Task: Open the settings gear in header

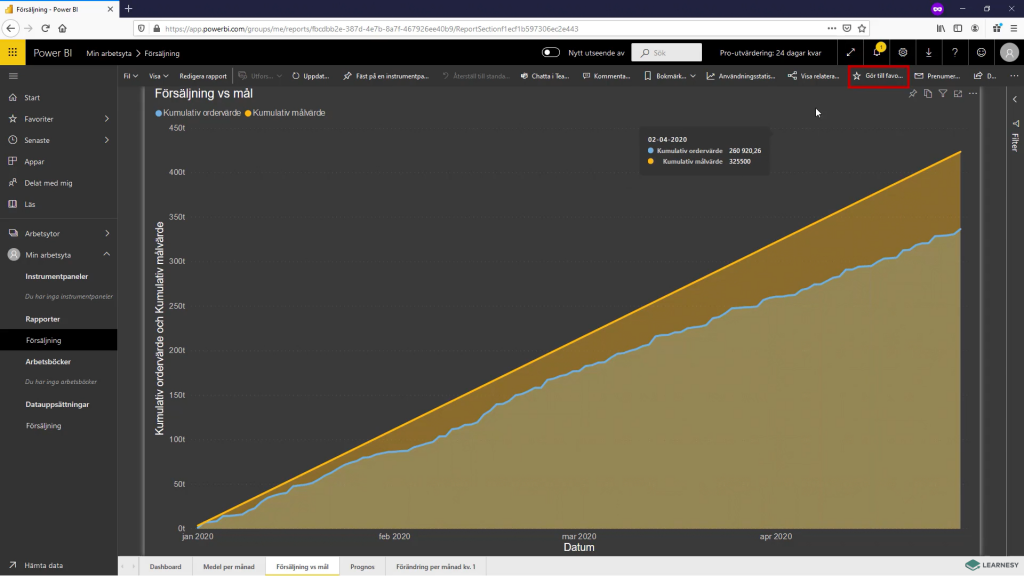Action: (903, 52)
